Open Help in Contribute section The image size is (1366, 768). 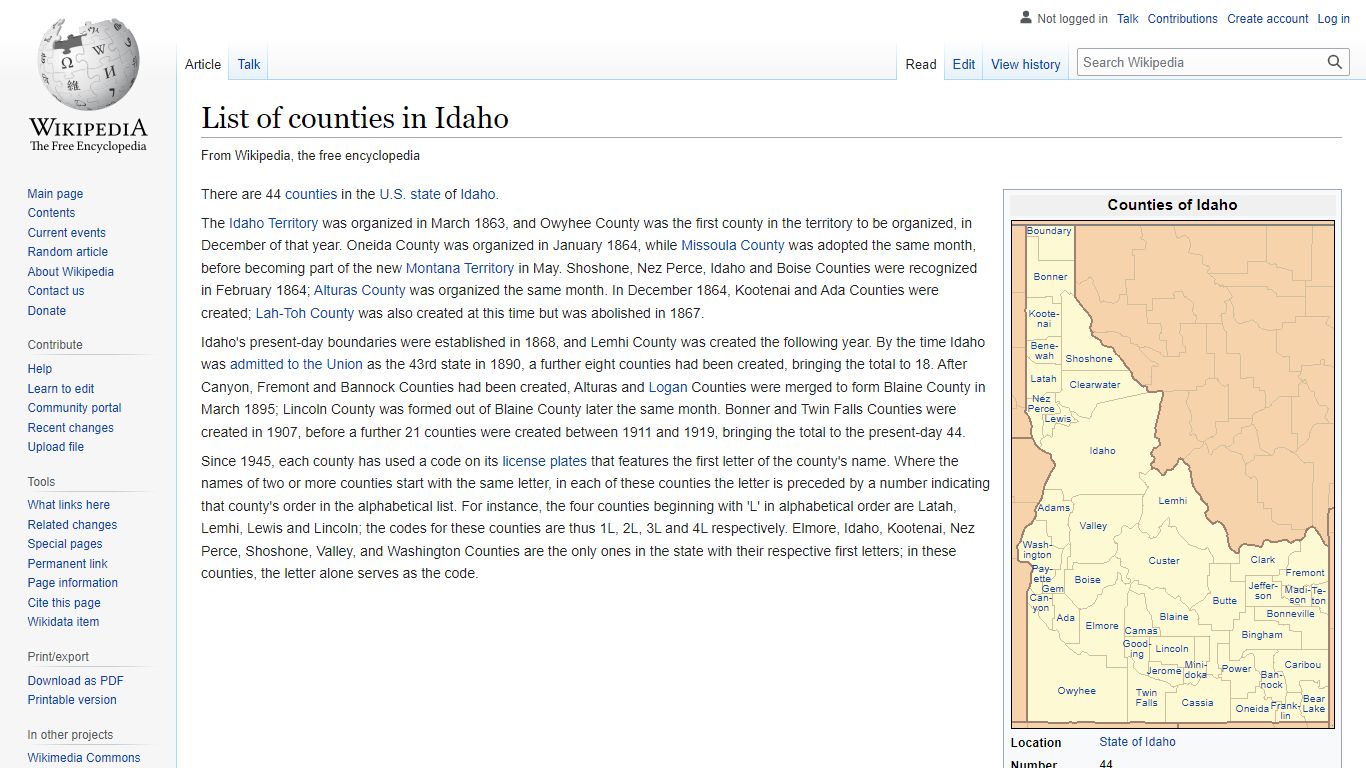point(40,369)
